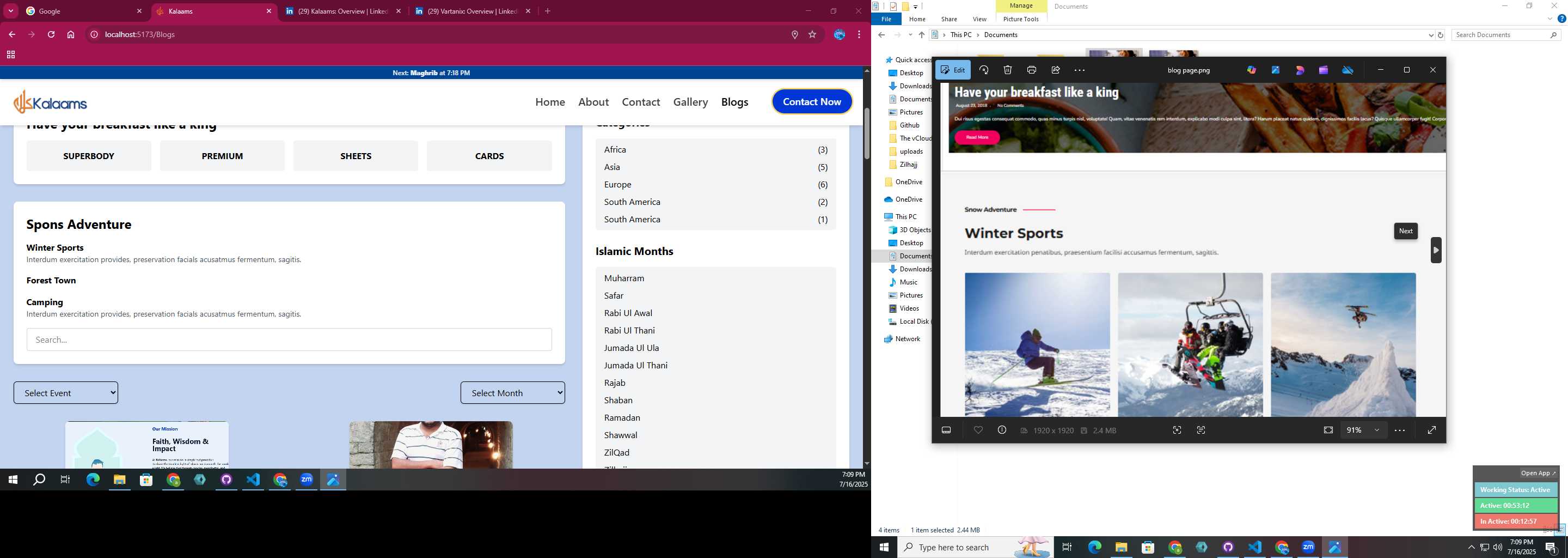
Task: Click the blog page Search... input field
Action: pos(289,340)
